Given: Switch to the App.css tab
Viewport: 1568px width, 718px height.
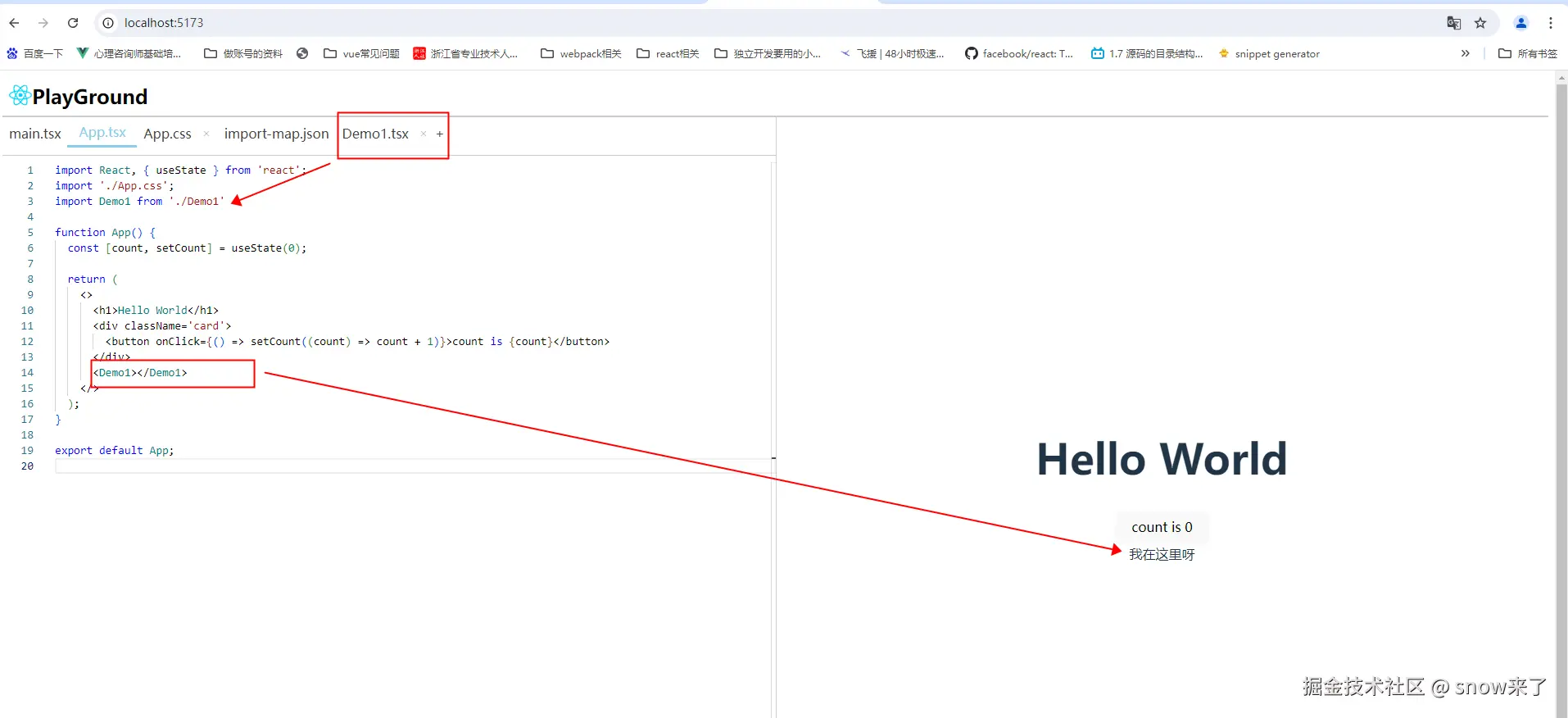Looking at the screenshot, I should [x=167, y=134].
